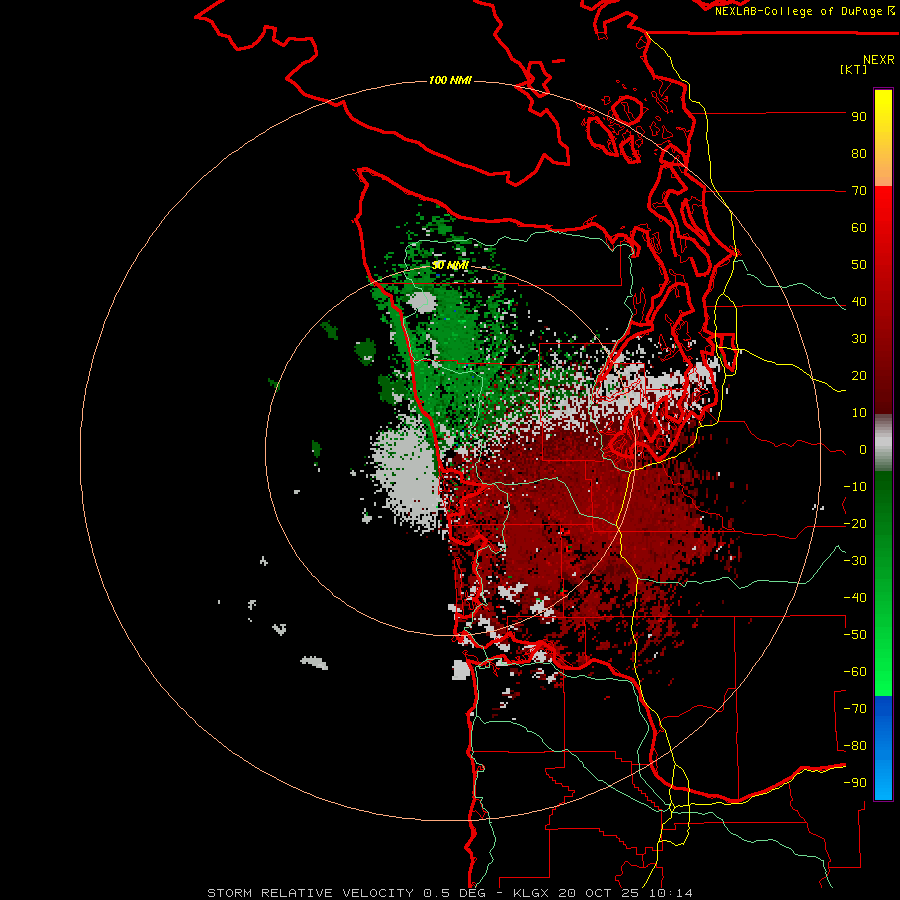Viewport: 900px width, 900px height.
Task: Click the 0 value on velocity scale
Action: pos(863,450)
